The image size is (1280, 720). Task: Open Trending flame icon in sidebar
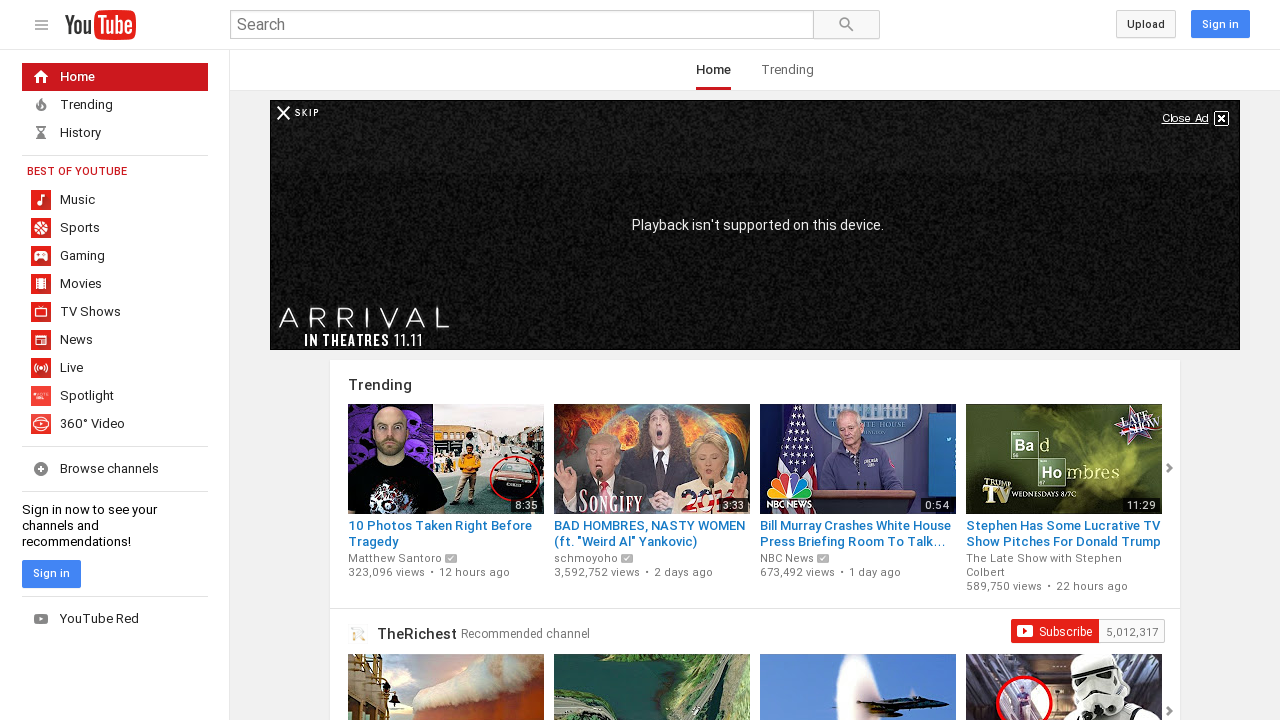tap(41, 105)
